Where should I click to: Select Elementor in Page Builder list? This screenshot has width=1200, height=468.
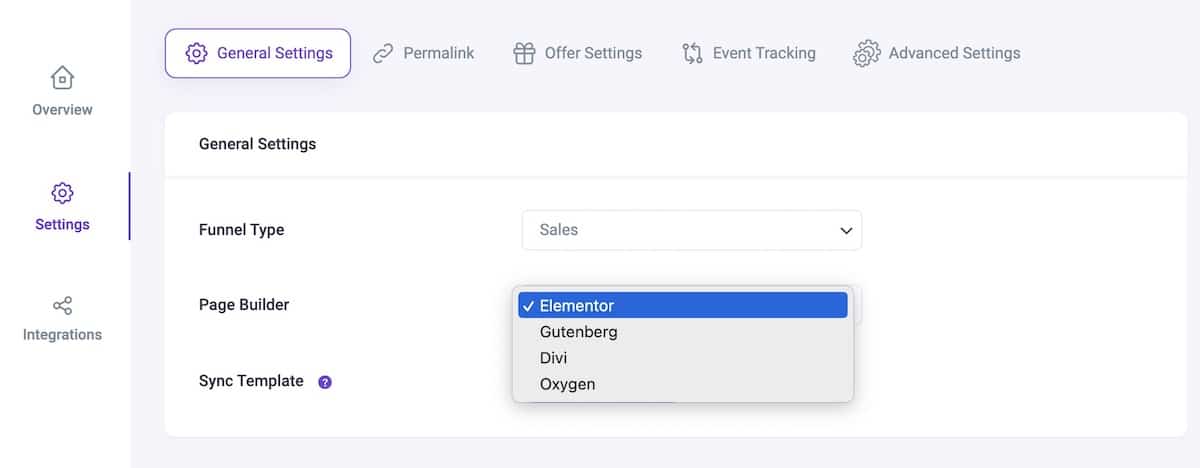(683, 305)
